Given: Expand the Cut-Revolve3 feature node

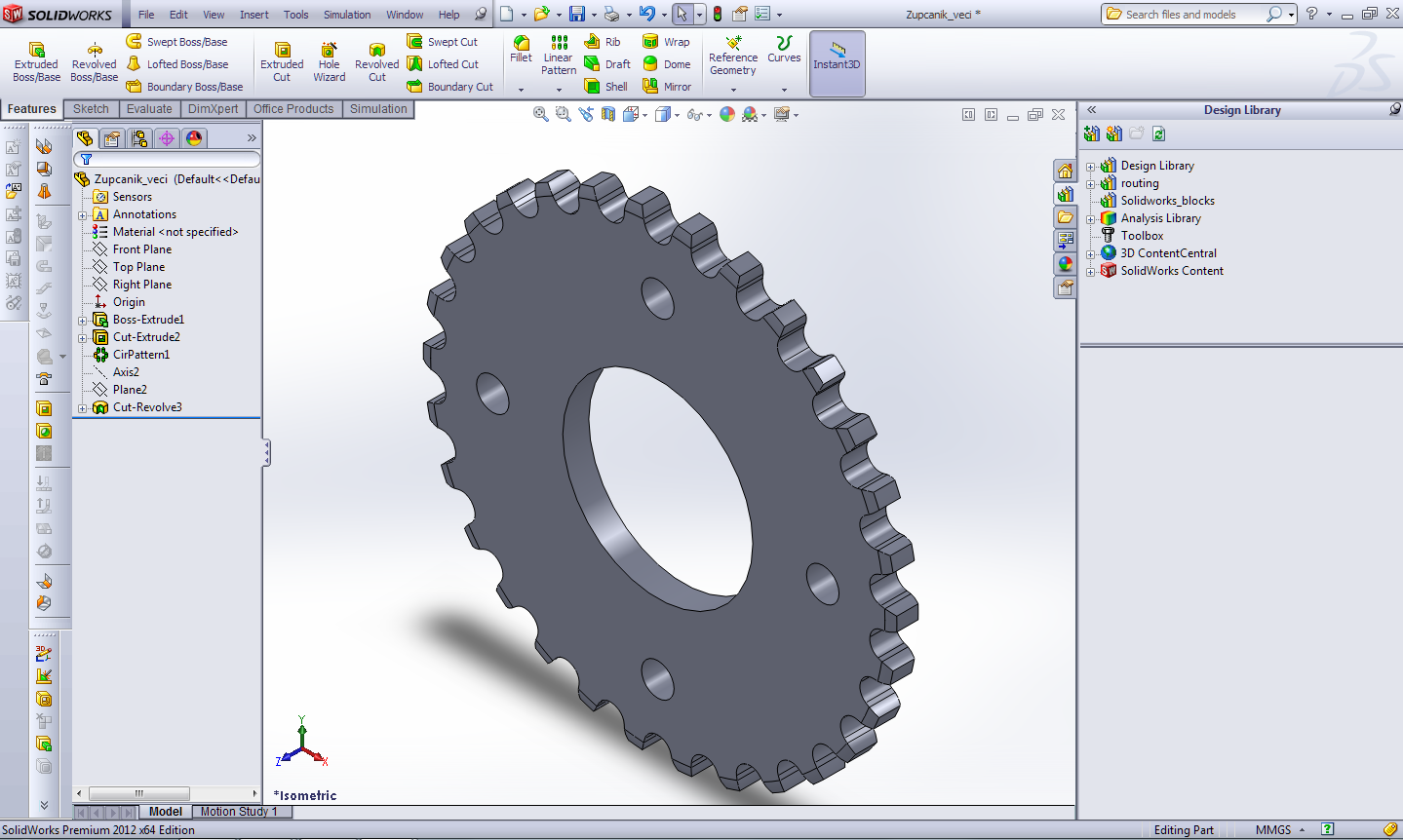Looking at the screenshot, I should click(83, 408).
